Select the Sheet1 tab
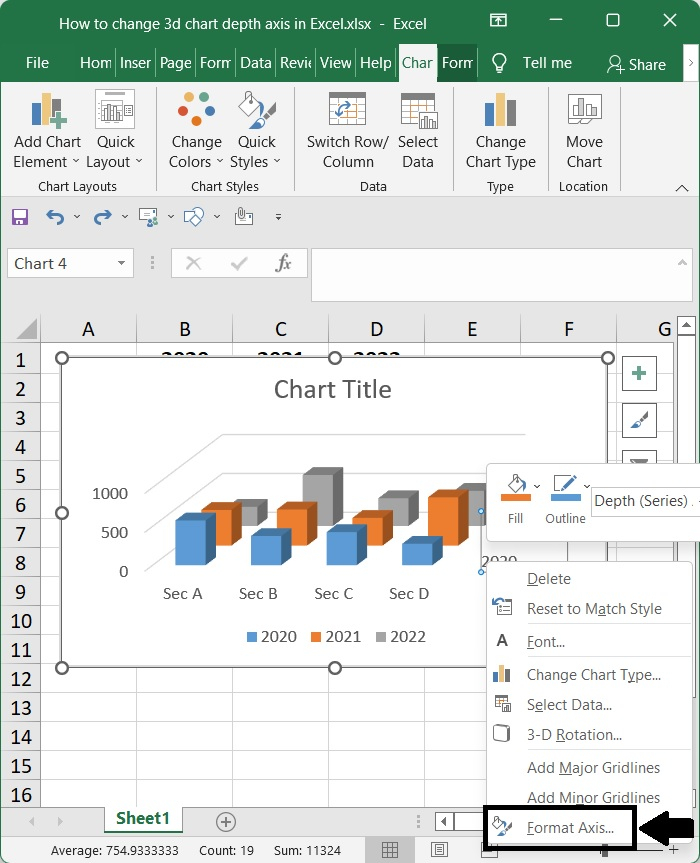This screenshot has height=863, width=700. (x=143, y=818)
